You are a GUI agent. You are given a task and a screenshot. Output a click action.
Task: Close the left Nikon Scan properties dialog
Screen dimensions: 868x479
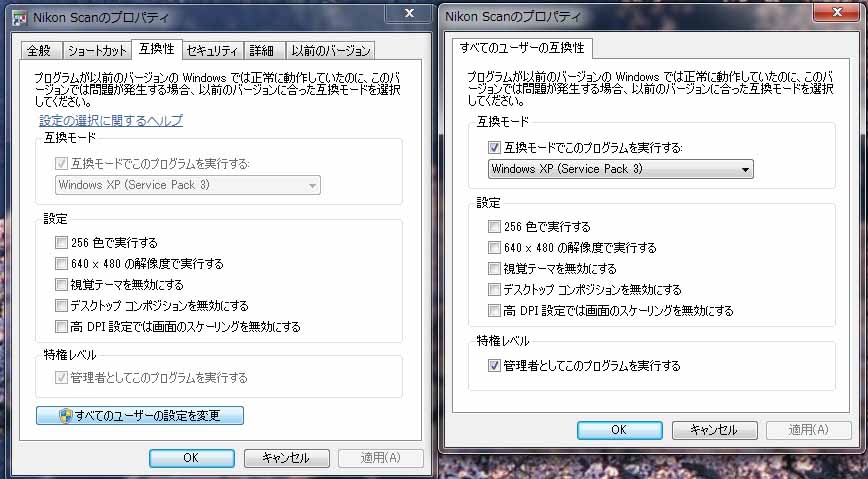409,13
